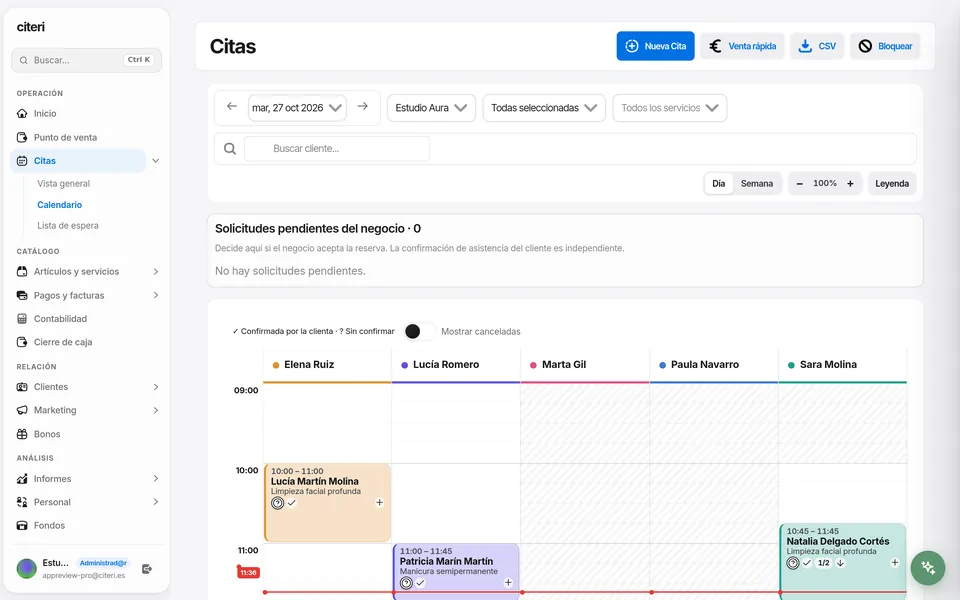Click the plus icon on Natalia Delgado Cortés appointment
The image size is (960, 600).
click(x=894, y=563)
